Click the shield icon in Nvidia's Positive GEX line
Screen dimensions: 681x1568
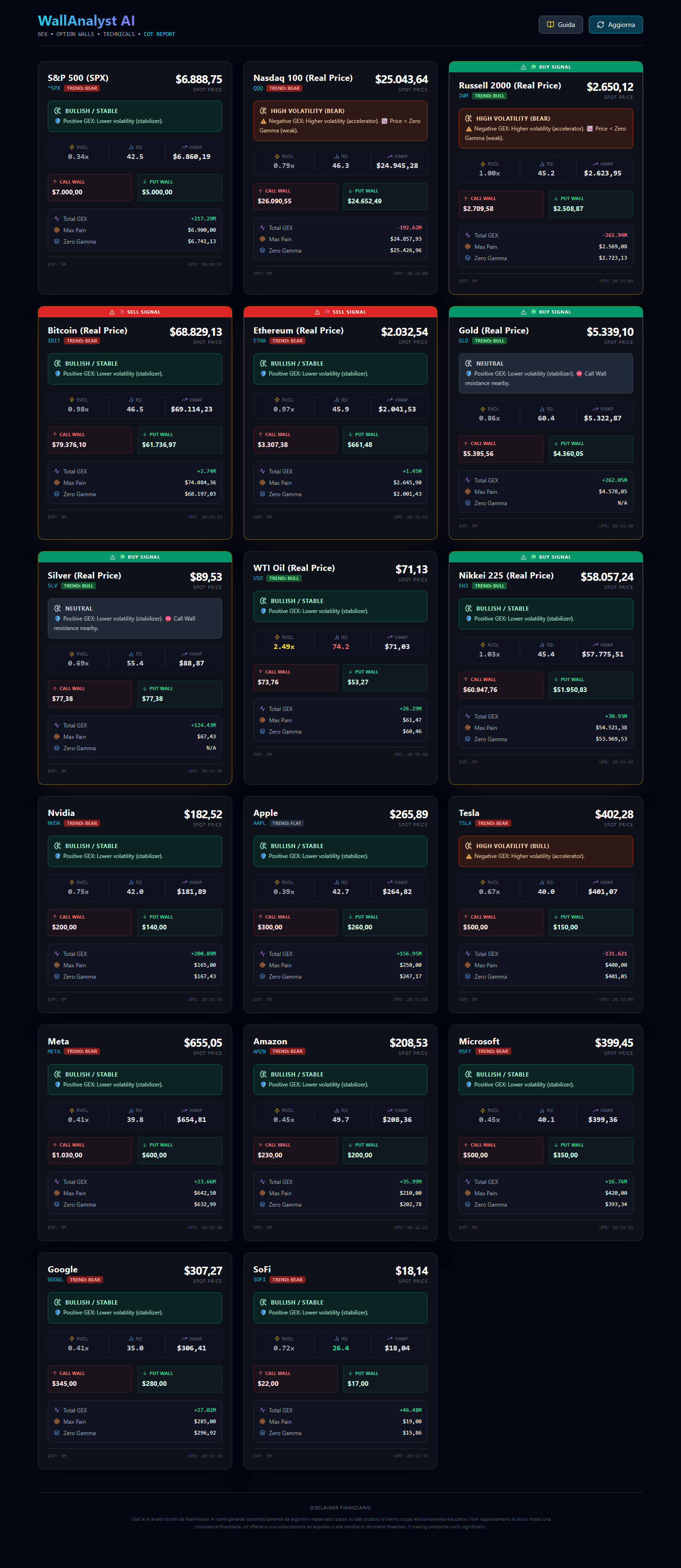(x=58, y=856)
